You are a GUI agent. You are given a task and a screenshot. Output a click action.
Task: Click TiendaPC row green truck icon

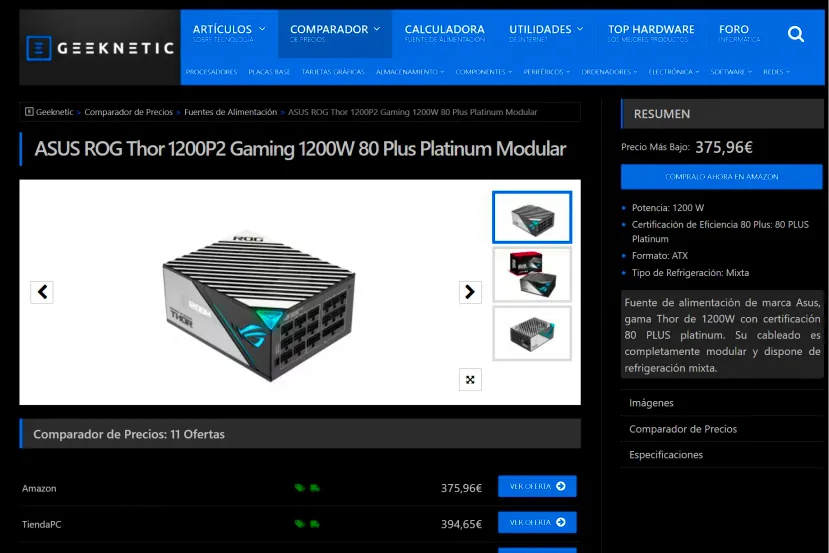(x=315, y=524)
